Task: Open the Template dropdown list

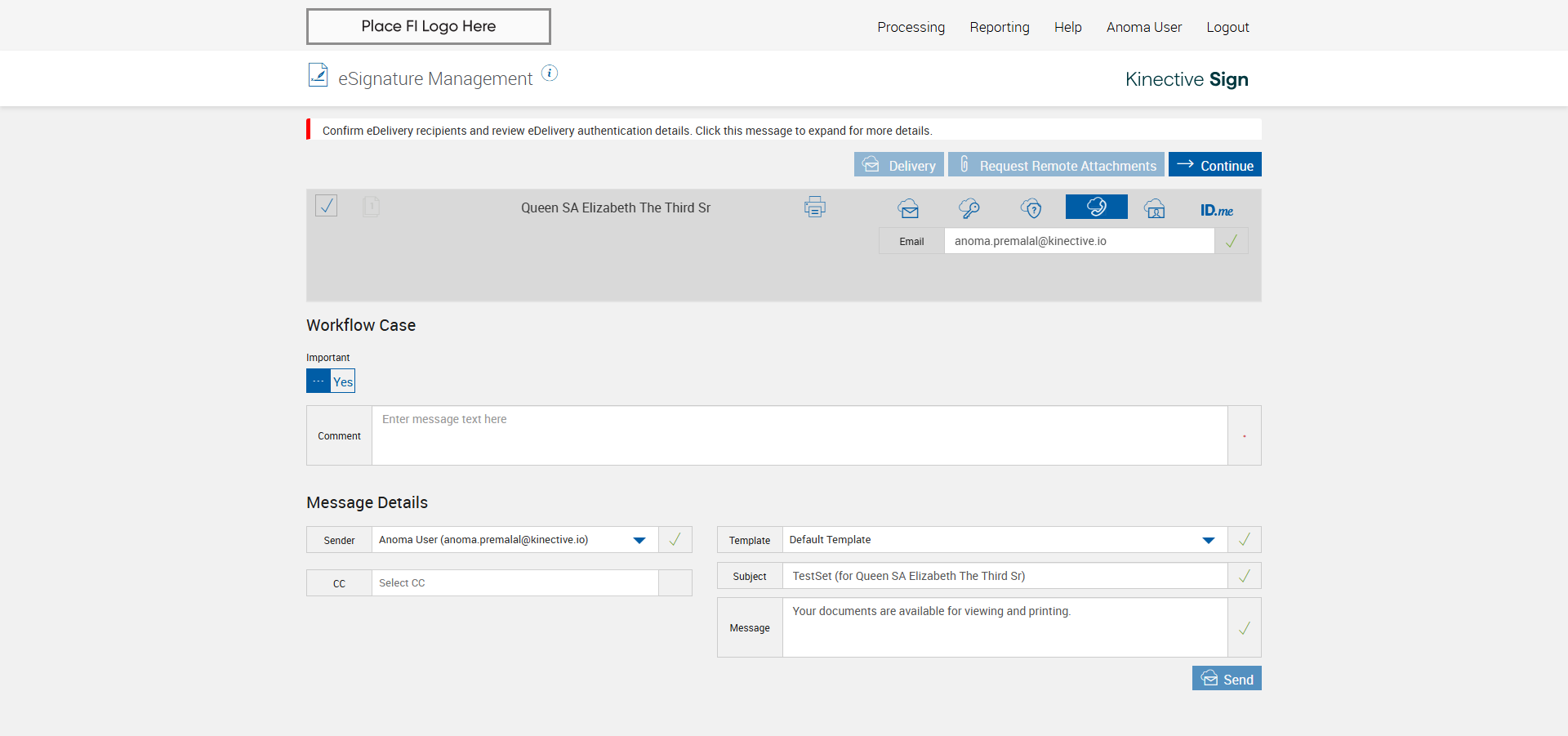Action: point(1208,540)
